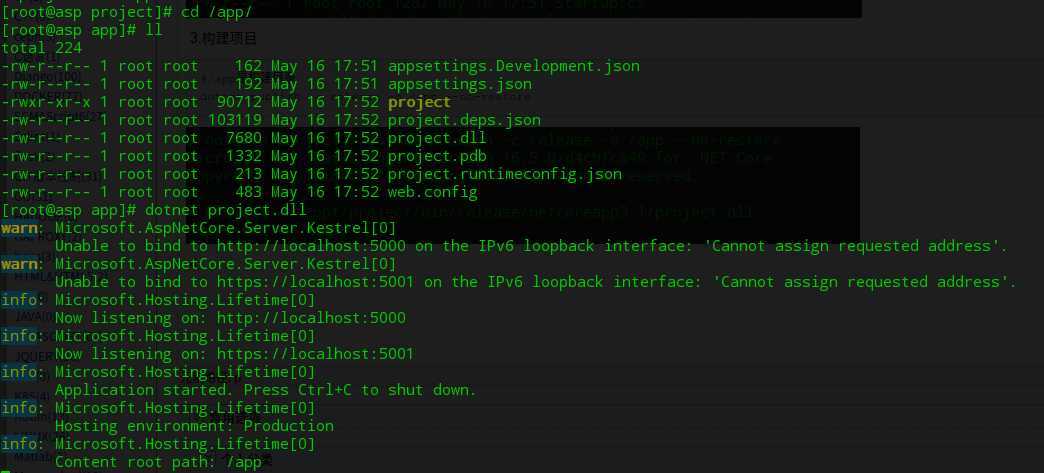Click project.dll in the file listing
Viewport: 1044px width, 473px height.
point(437,138)
